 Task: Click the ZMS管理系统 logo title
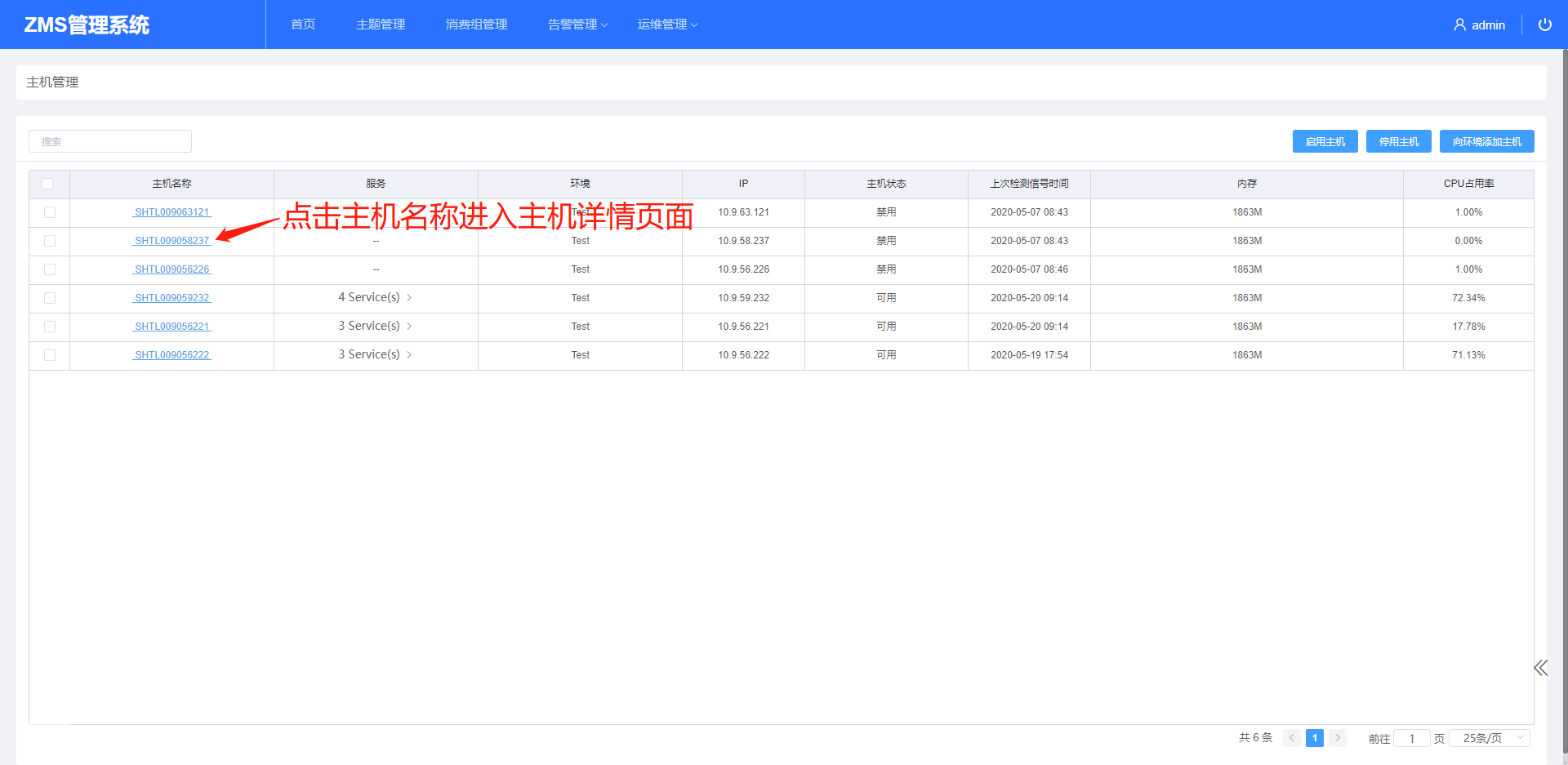[87, 24]
